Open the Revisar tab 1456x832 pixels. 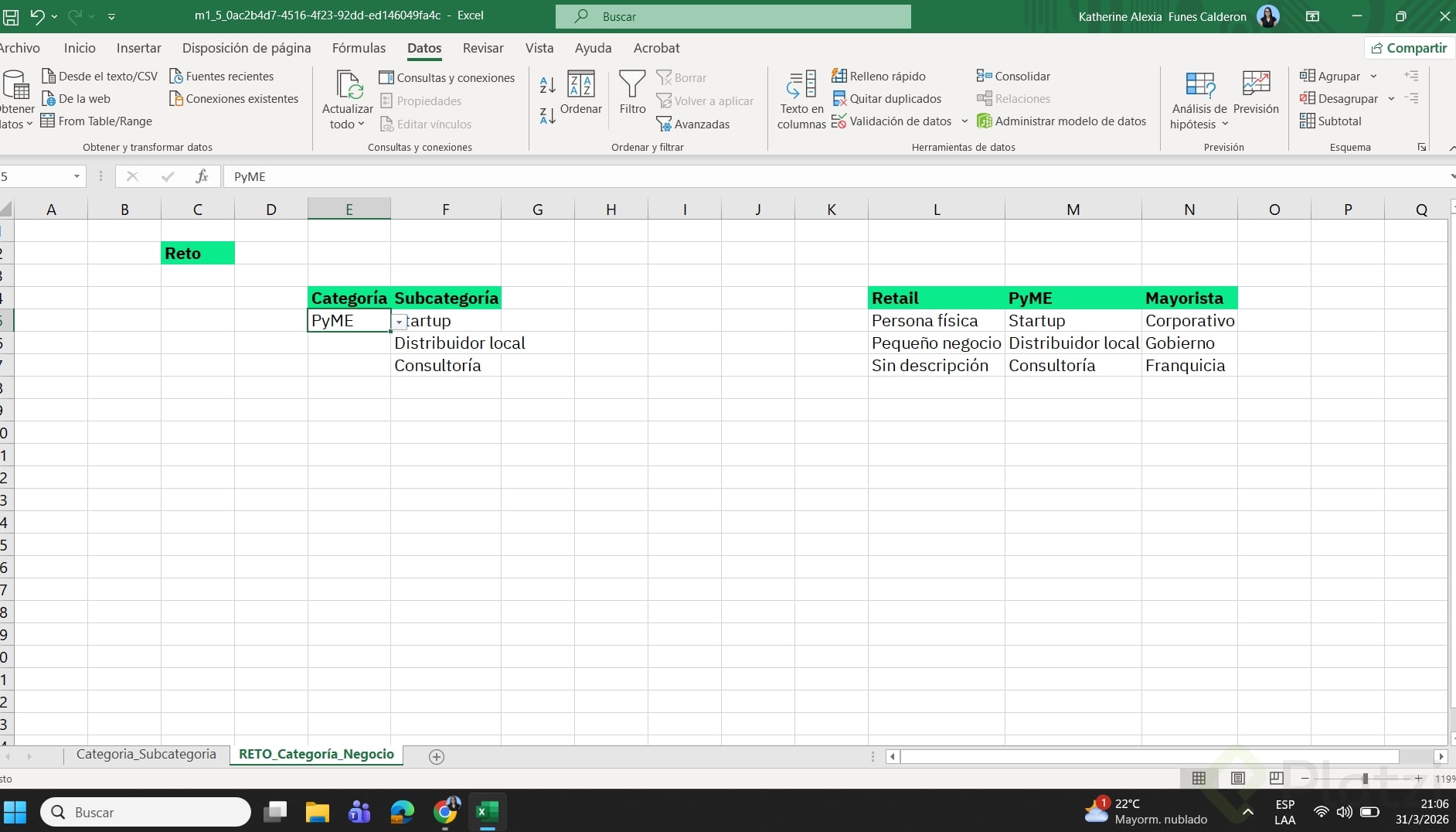[x=483, y=48]
